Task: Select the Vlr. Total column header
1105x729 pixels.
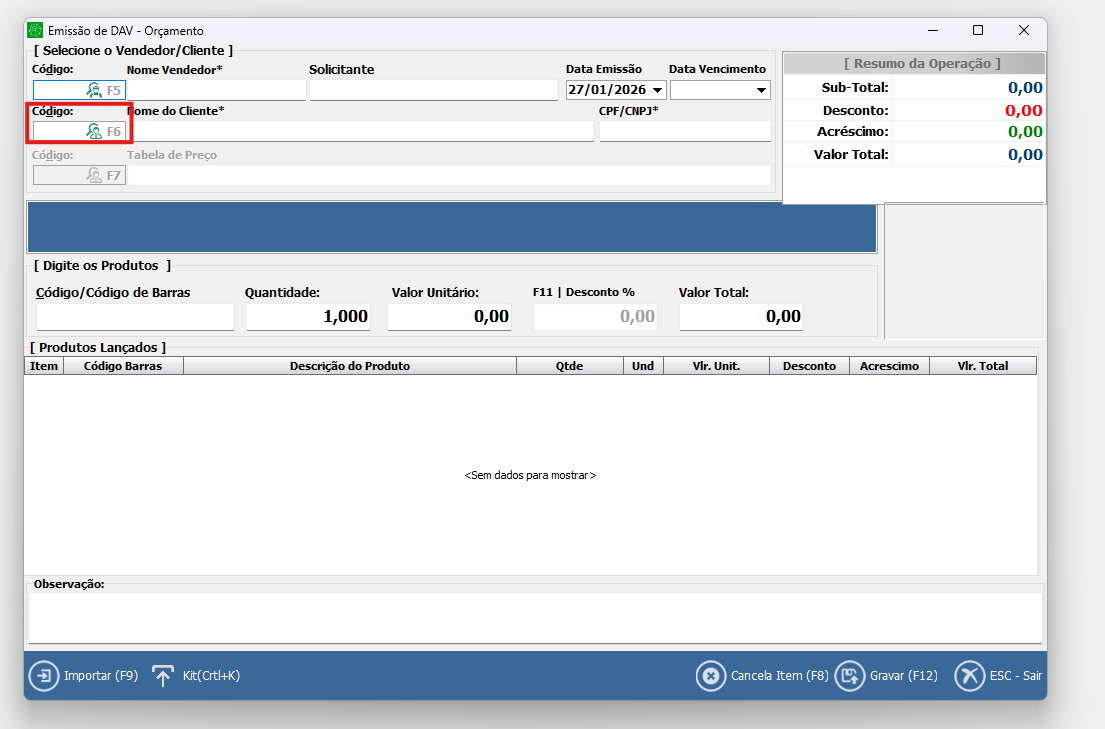Action: click(982, 366)
